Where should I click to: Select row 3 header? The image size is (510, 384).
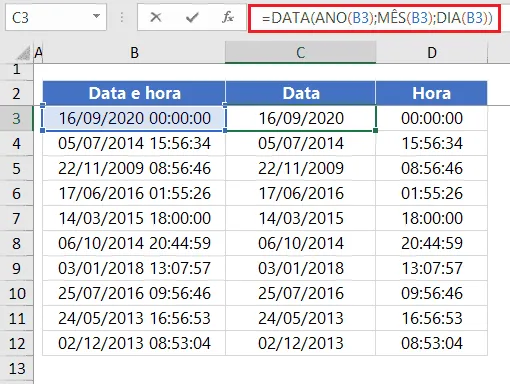(x=16, y=118)
